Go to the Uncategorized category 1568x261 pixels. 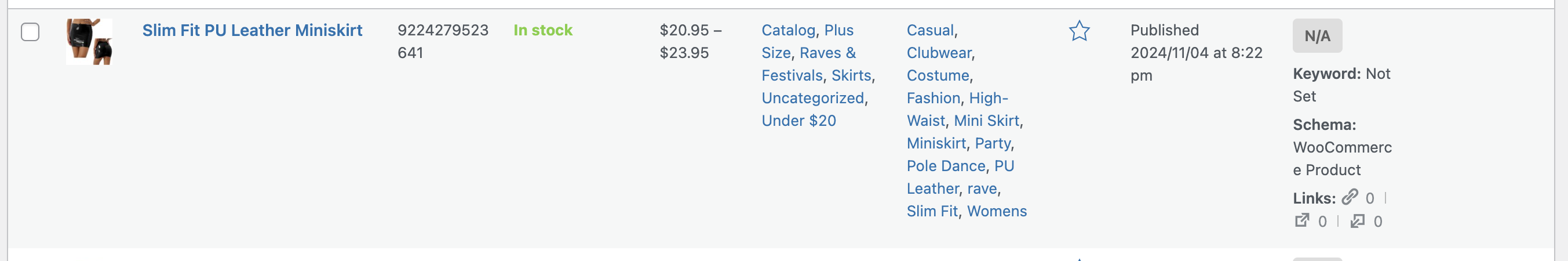(812, 98)
